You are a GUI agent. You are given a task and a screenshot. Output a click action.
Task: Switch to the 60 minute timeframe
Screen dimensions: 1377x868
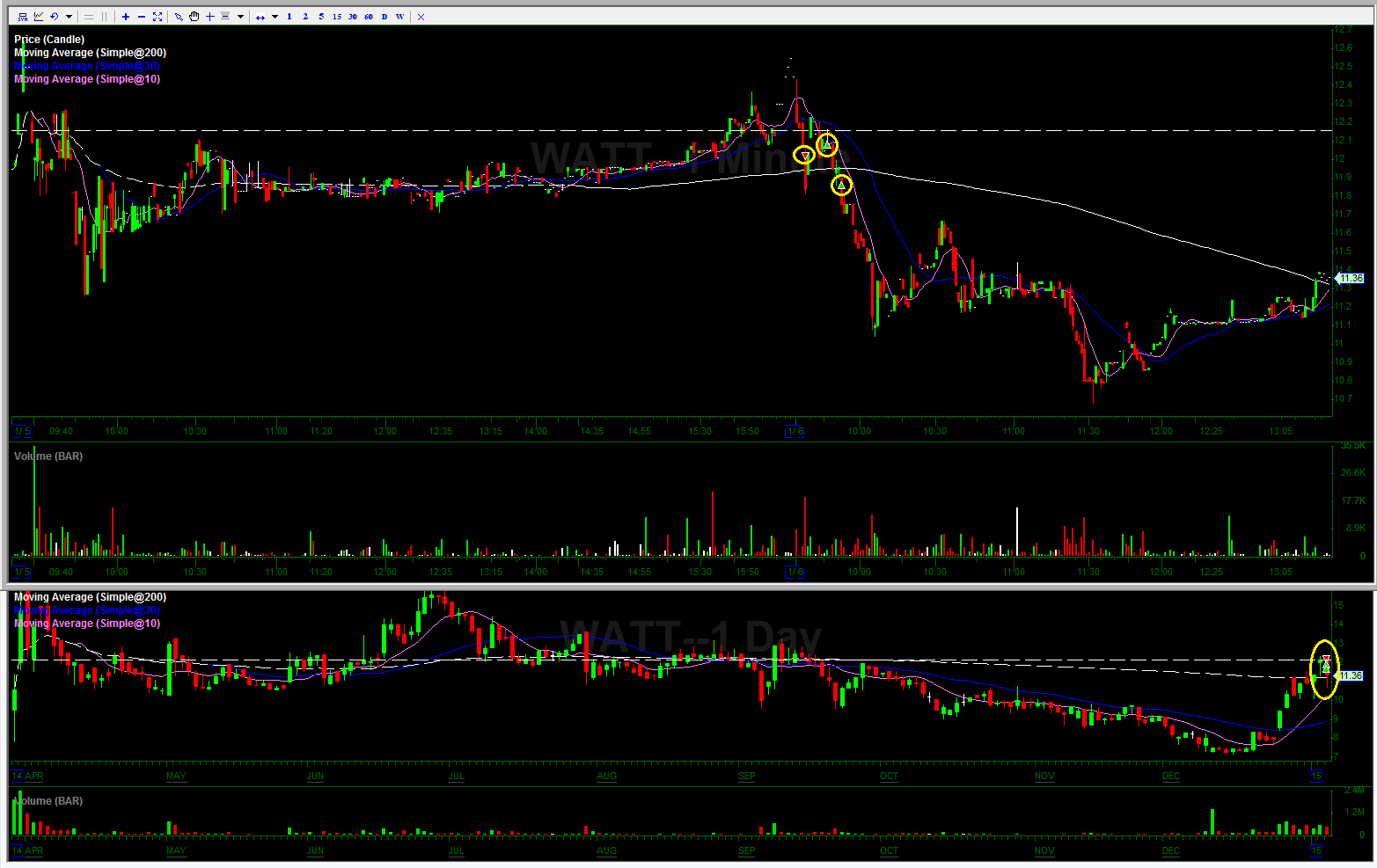coord(369,17)
